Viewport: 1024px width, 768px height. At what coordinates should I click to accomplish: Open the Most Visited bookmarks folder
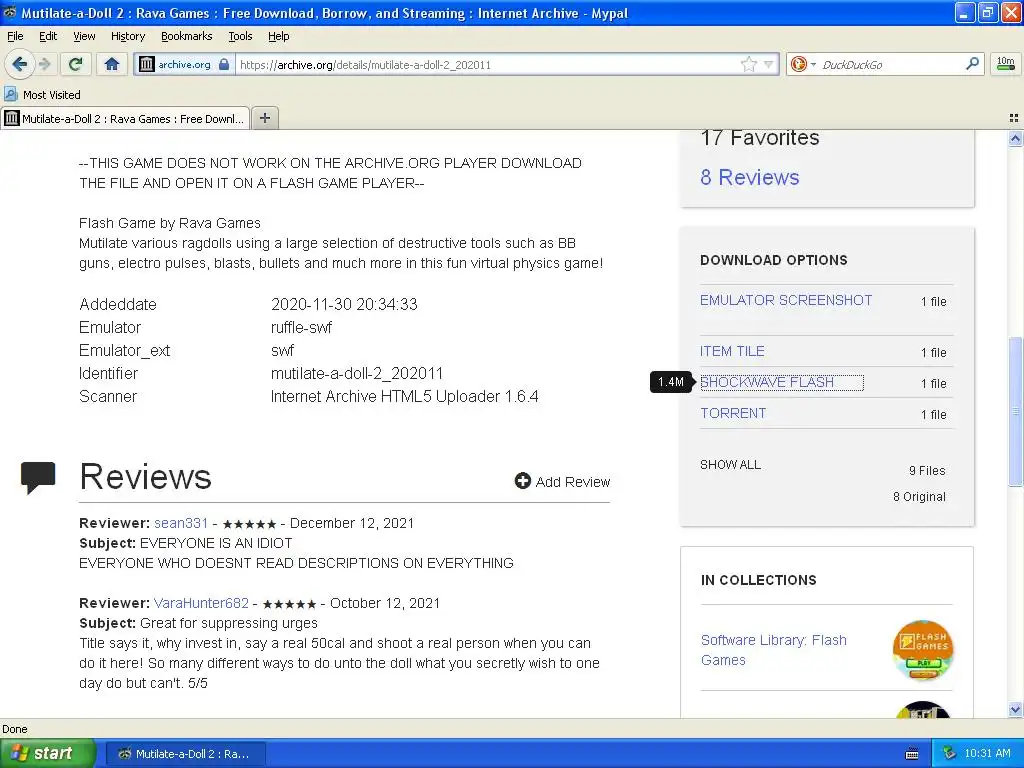(x=42, y=95)
